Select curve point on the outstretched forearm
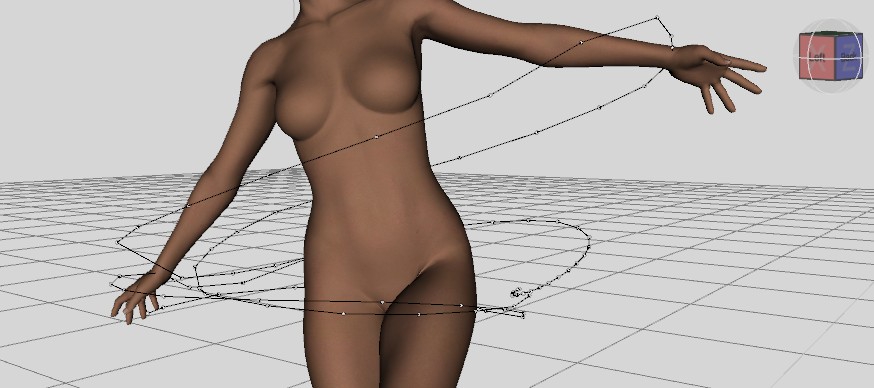The width and height of the screenshot is (874, 388). pos(581,42)
